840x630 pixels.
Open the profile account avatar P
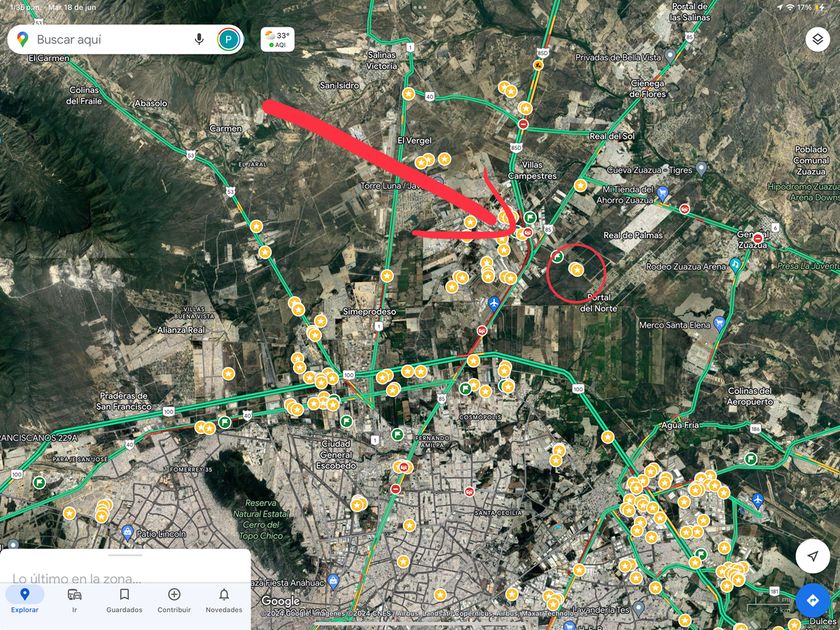click(x=228, y=39)
